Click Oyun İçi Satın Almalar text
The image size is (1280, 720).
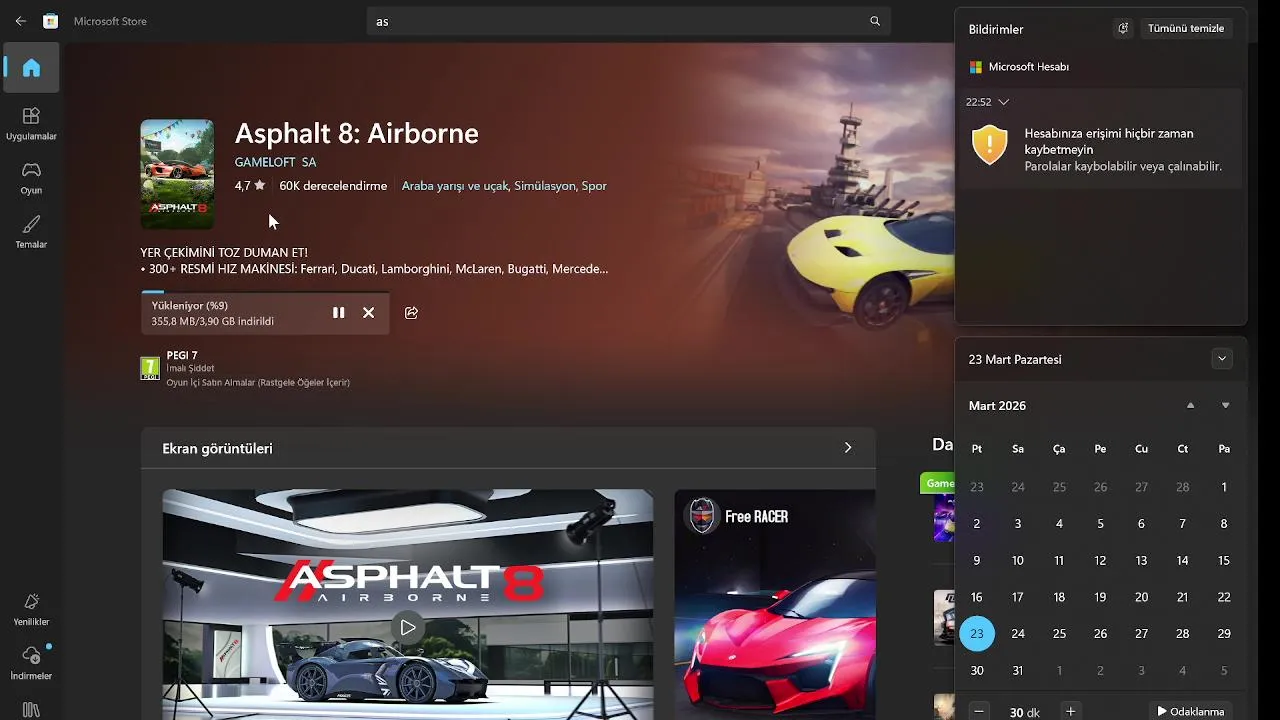pyautogui.click(x=258, y=383)
